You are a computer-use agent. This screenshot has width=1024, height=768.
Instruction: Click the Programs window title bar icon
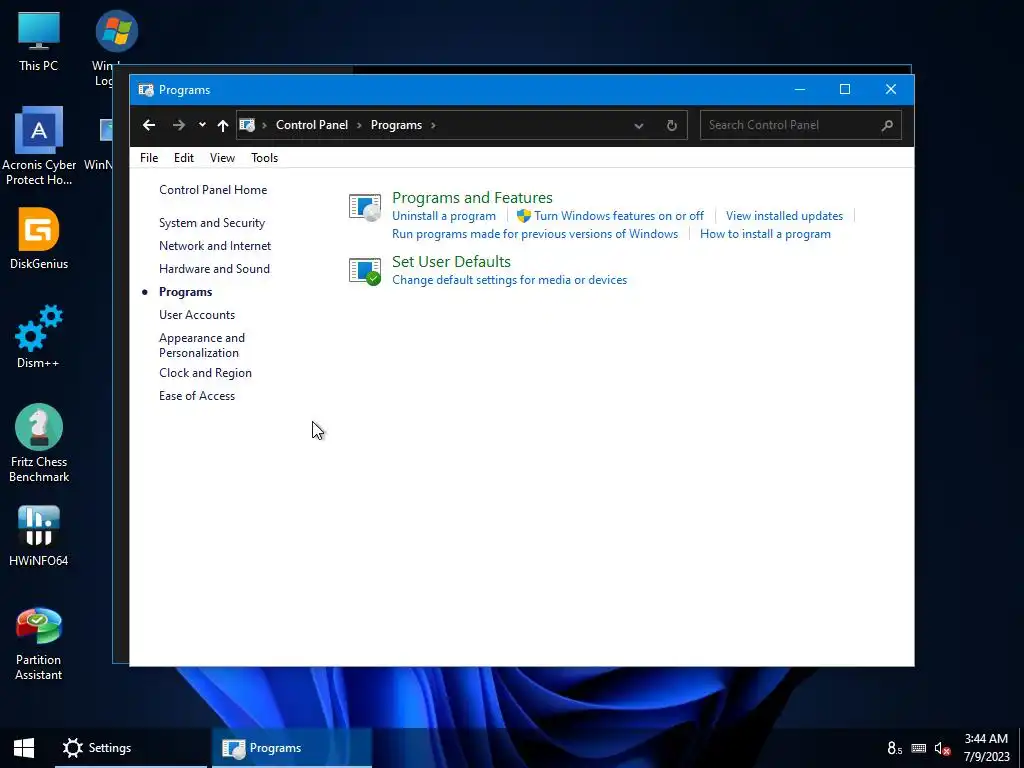pyautogui.click(x=146, y=90)
